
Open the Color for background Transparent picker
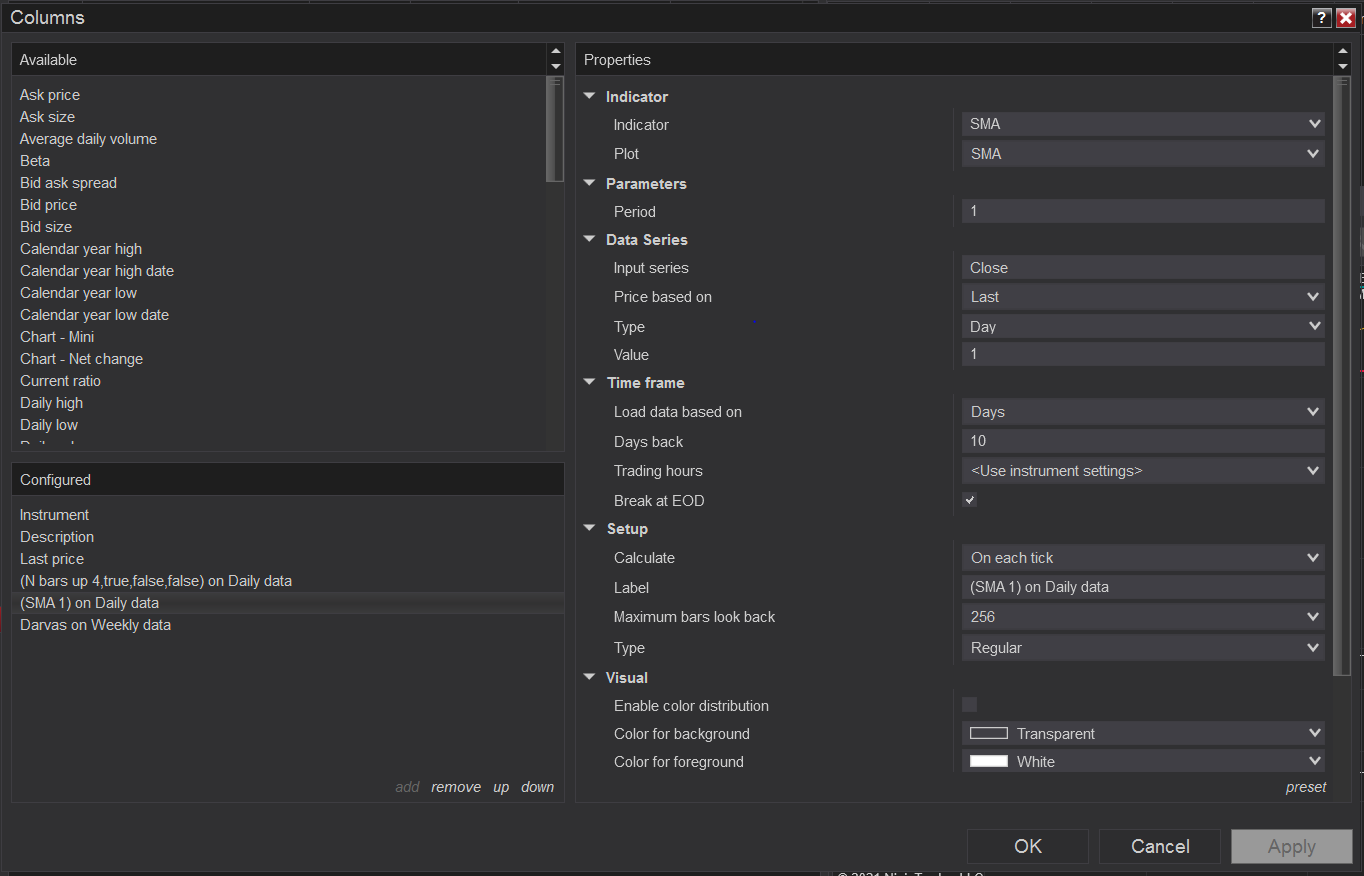[1143, 734]
